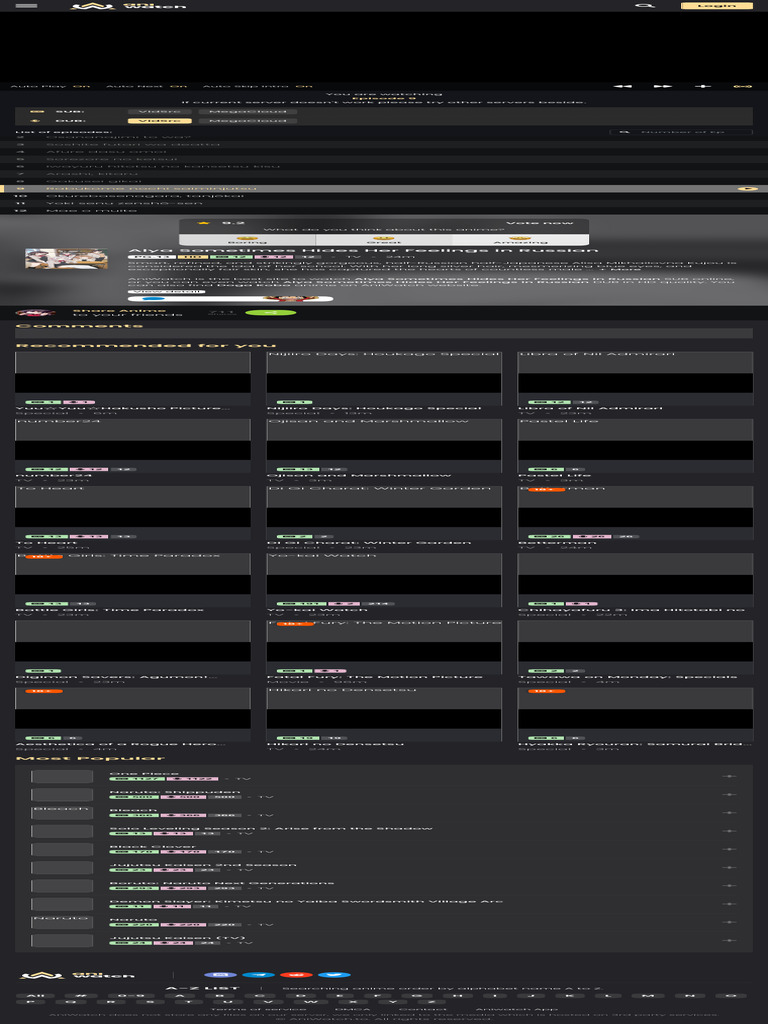The width and height of the screenshot is (768, 1024).
Task: Rate the anime as Boring
Action: (247, 239)
